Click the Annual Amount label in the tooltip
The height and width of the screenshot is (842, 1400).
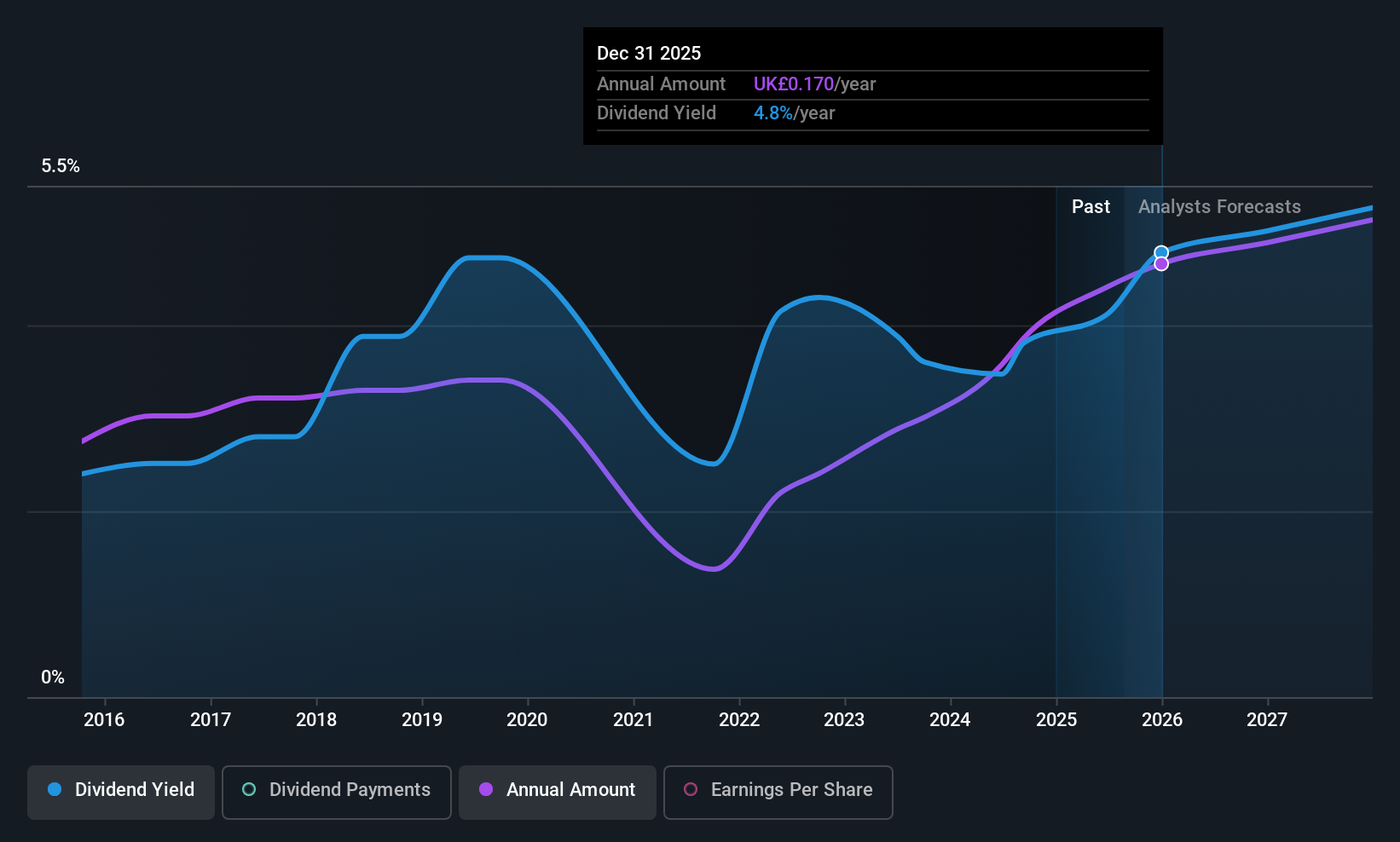coord(661,84)
